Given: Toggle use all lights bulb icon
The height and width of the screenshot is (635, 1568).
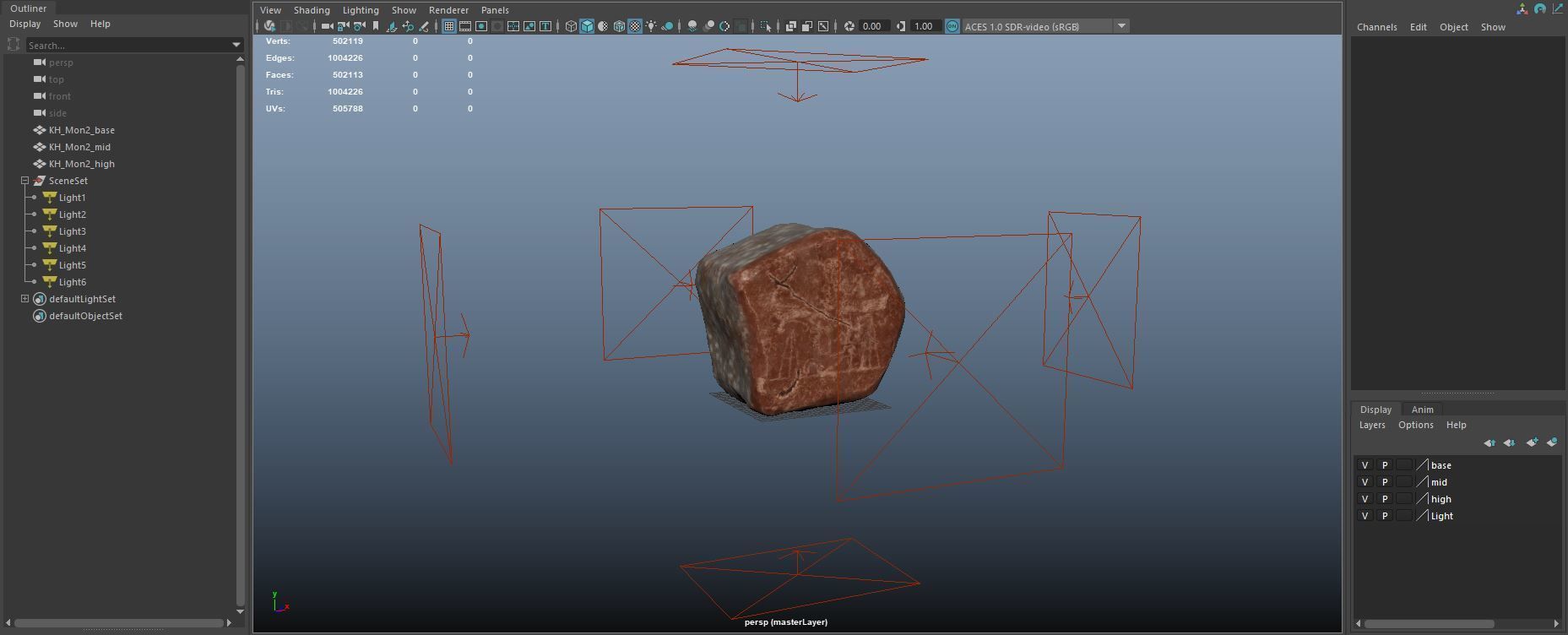Looking at the screenshot, I should (651, 26).
